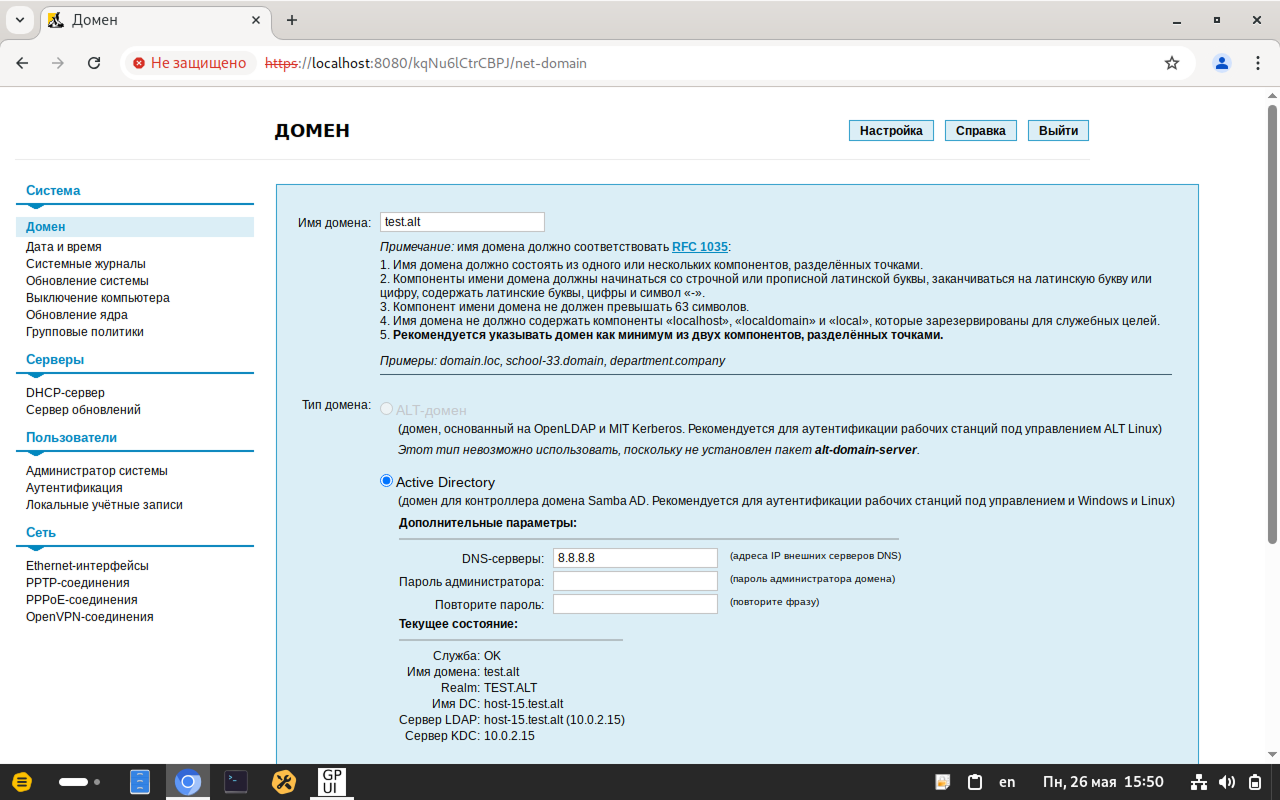Open the browser profile icon

click(x=1222, y=63)
